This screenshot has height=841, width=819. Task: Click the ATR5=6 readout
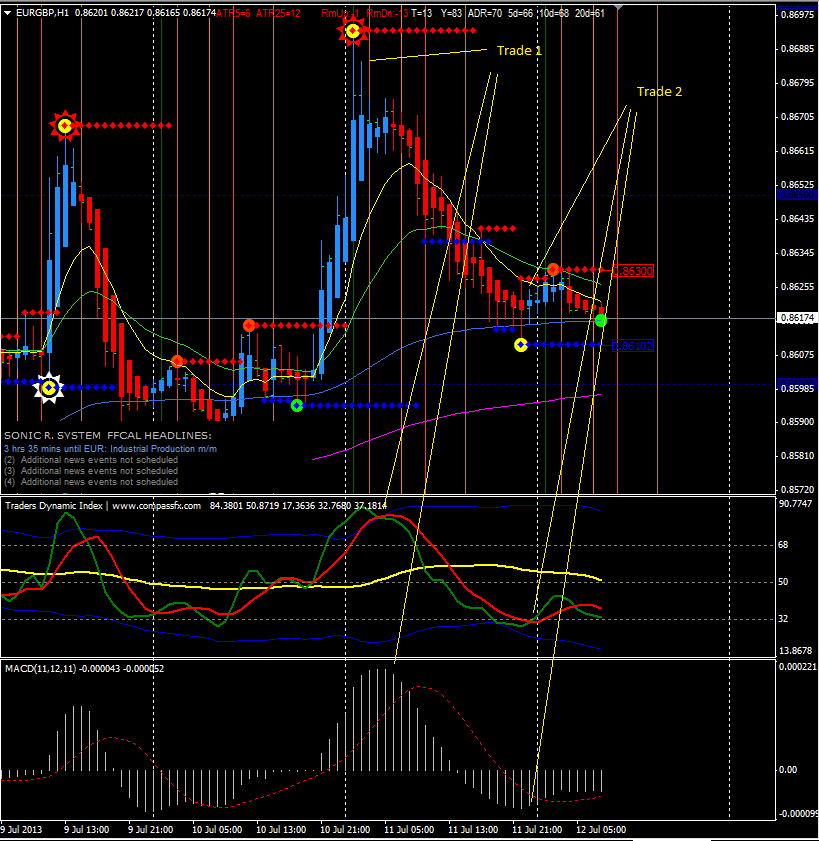(x=233, y=13)
